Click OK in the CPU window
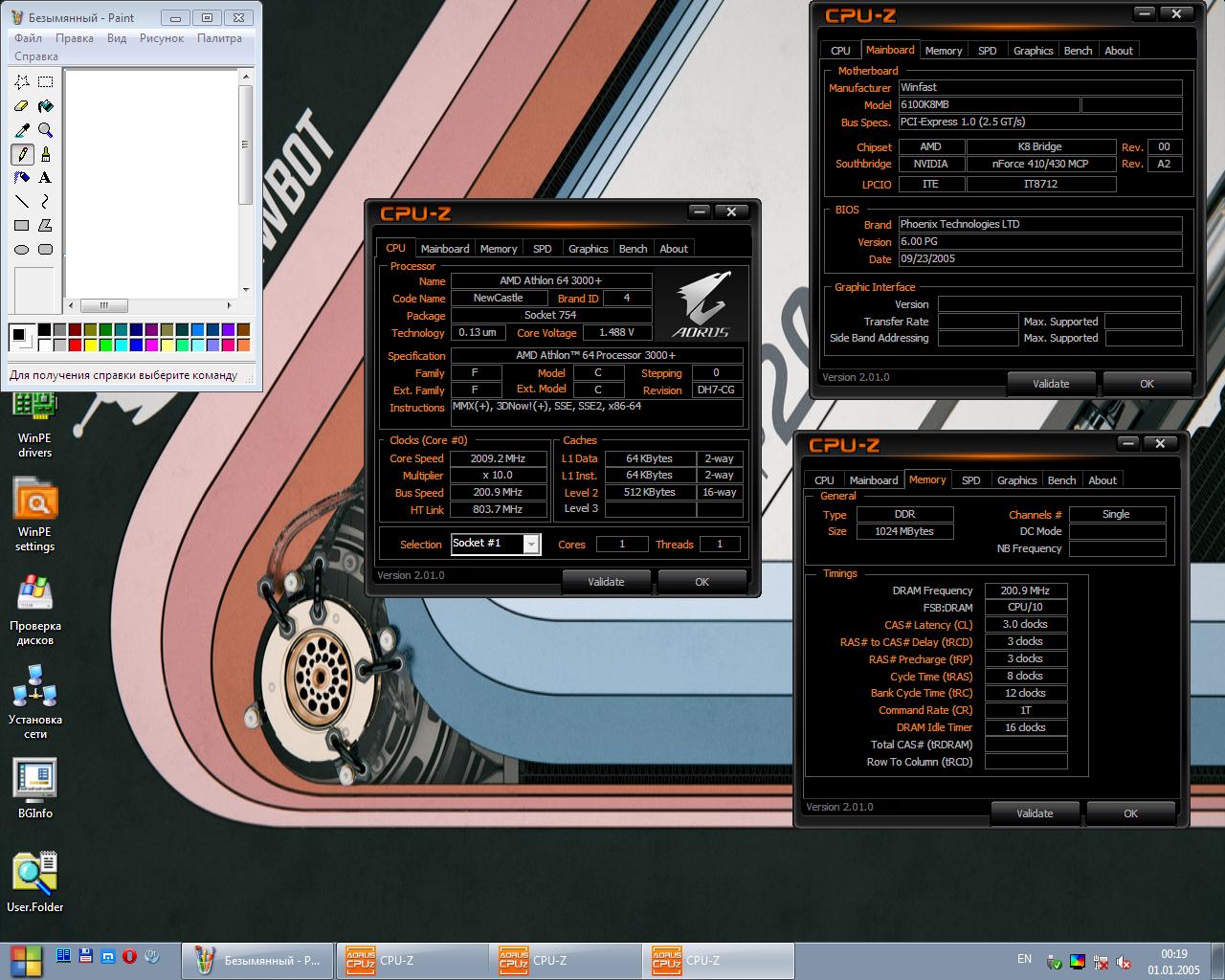This screenshot has height=980, width=1225. (702, 582)
